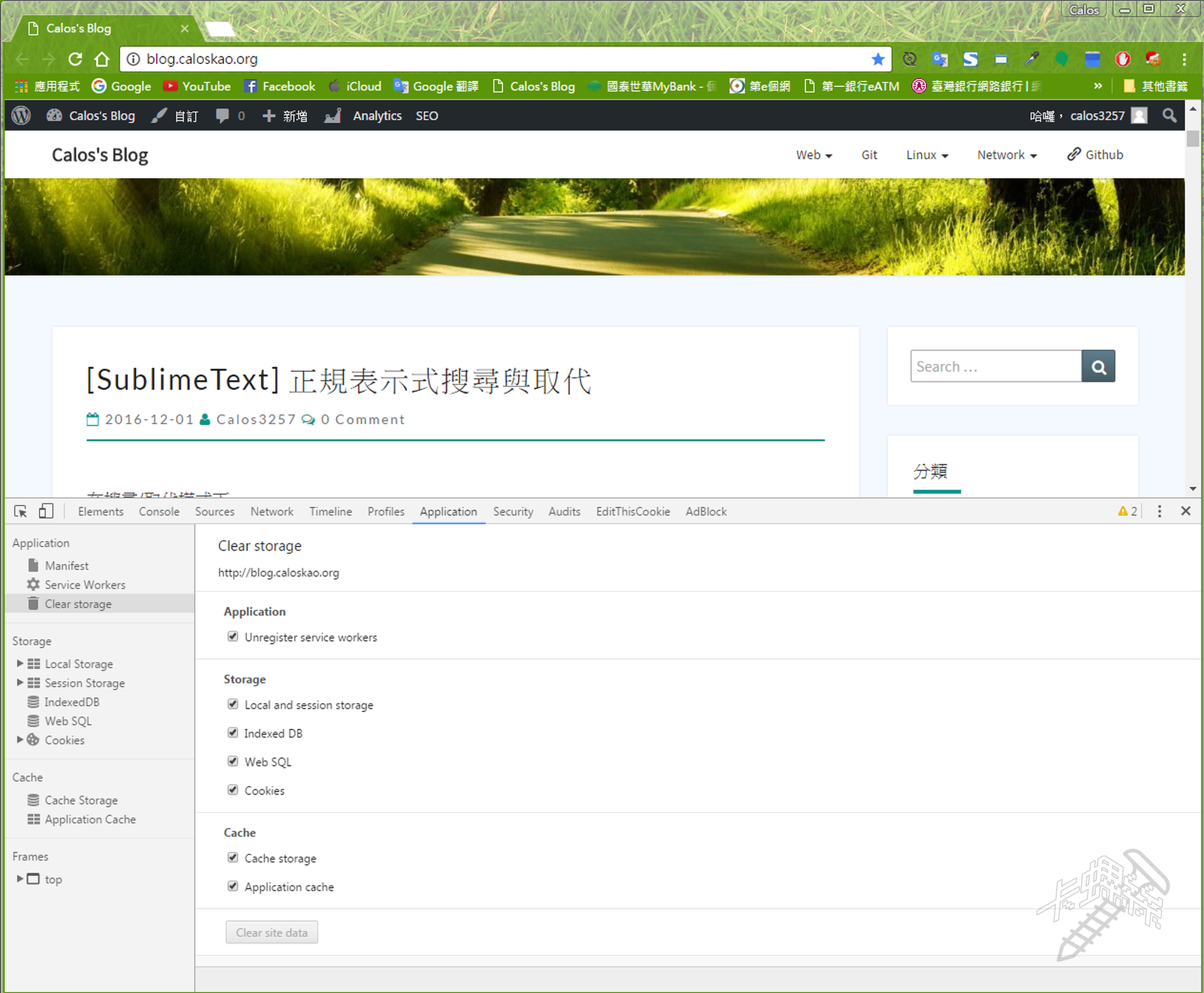
Task: Uncheck Unregister service workers
Action: click(x=233, y=637)
